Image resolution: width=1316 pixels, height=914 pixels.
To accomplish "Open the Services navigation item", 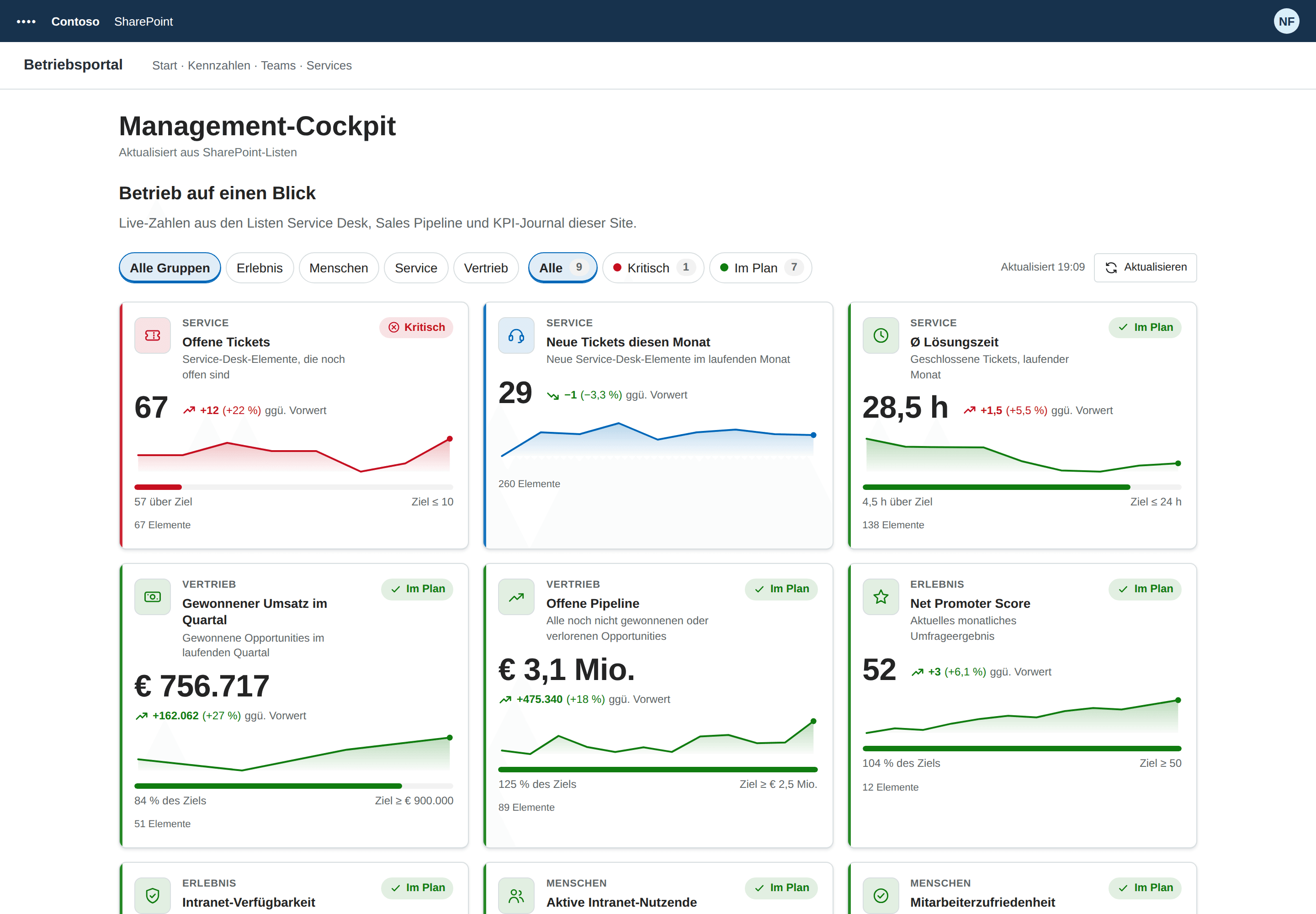I will (329, 65).
